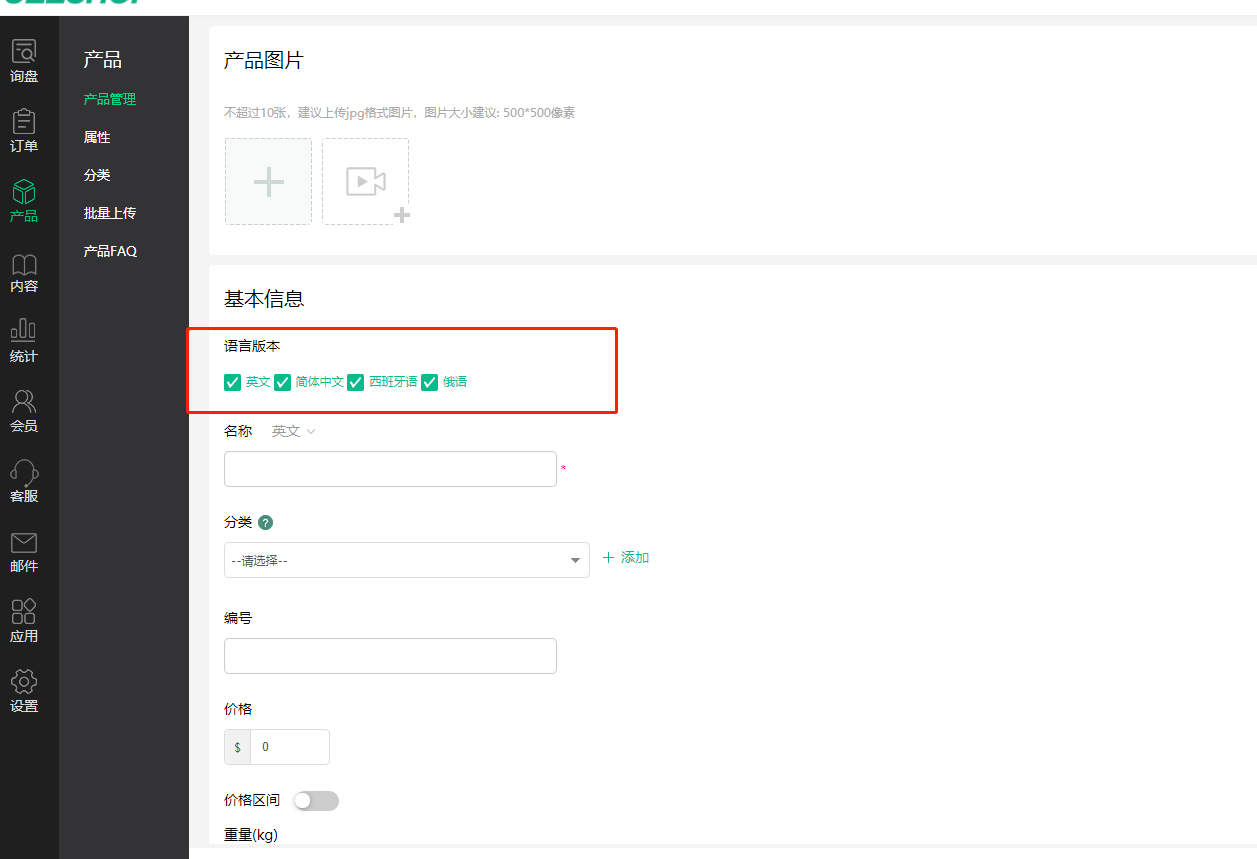Click the add product image plus box

268,181
